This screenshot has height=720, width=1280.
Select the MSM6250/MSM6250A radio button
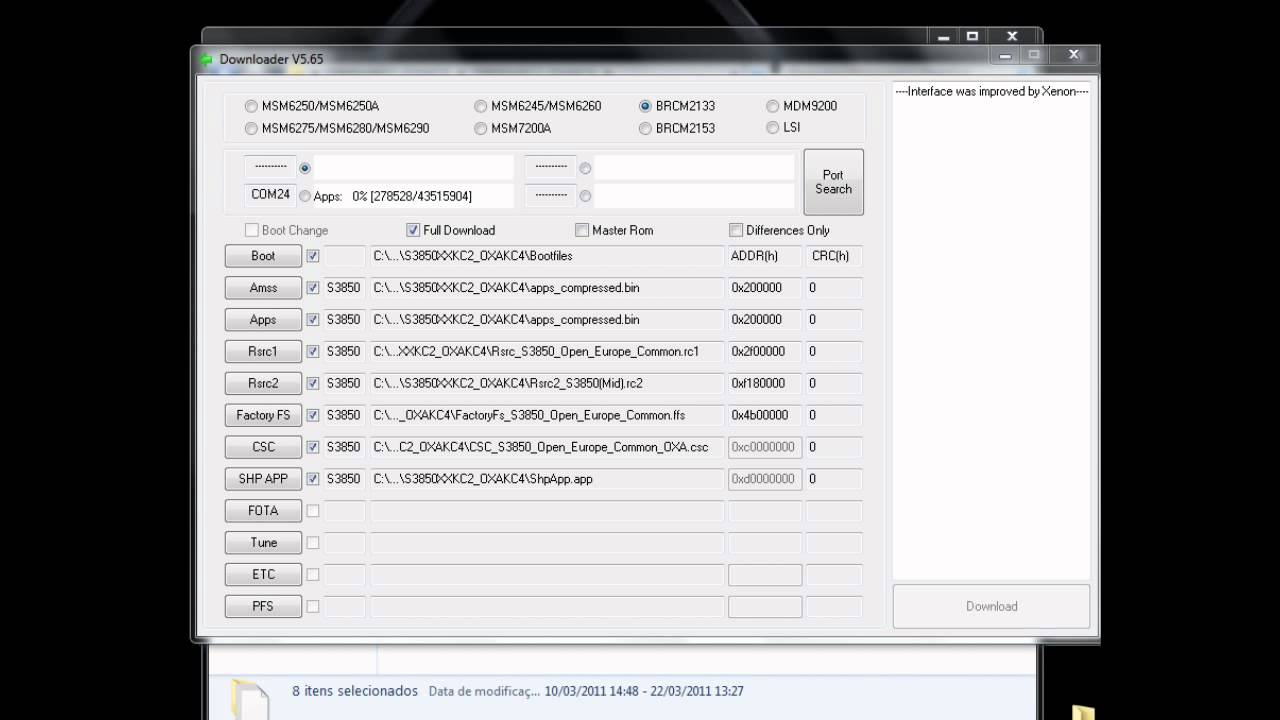pos(251,106)
